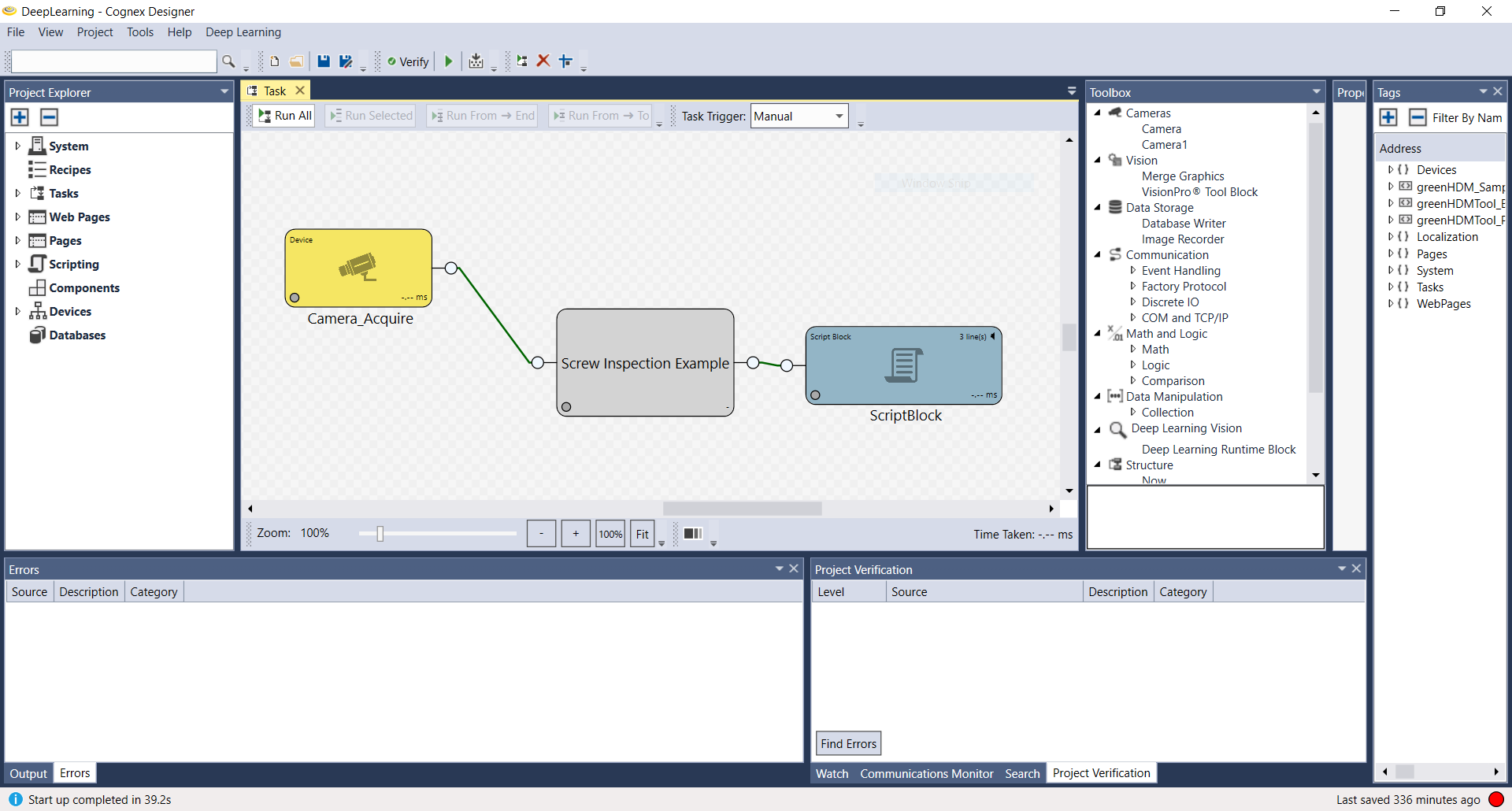Click the New project document icon
The height and width of the screenshot is (811, 1512).
275,61
